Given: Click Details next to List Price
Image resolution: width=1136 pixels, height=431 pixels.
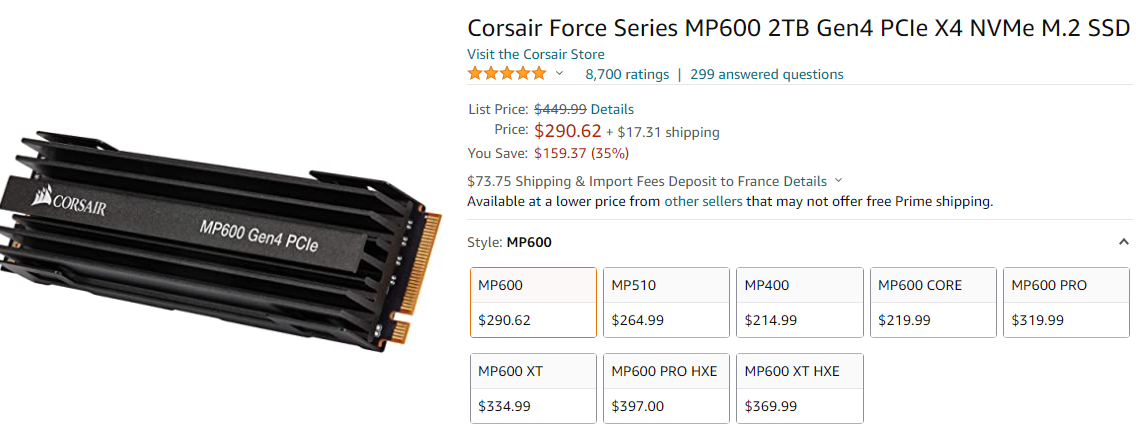Looking at the screenshot, I should point(612,109).
